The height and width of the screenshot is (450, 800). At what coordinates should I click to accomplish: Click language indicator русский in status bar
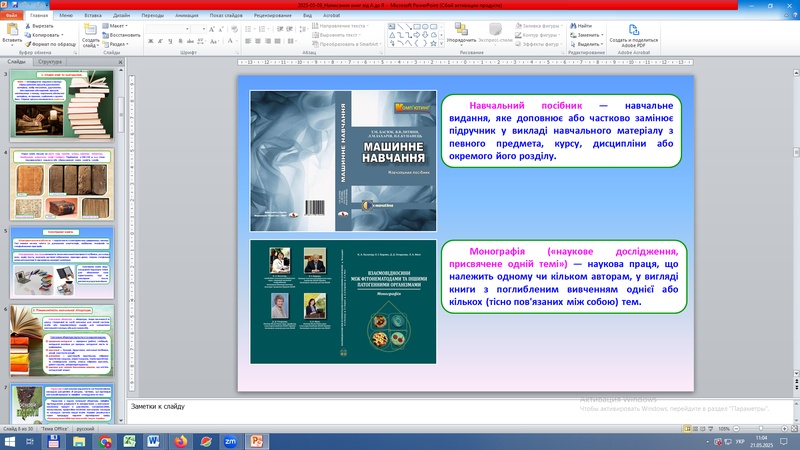click(x=85, y=429)
